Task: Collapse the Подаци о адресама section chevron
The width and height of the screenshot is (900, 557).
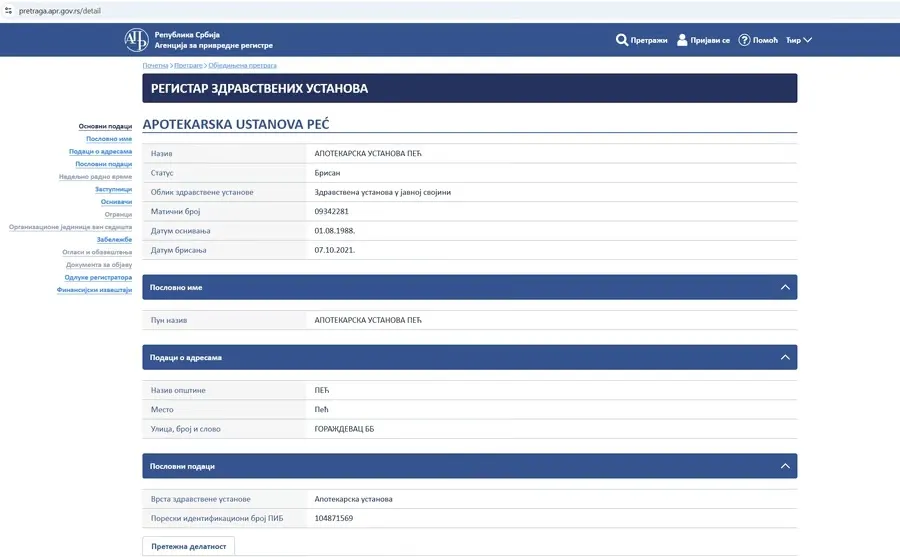Action: [x=785, y=357]
